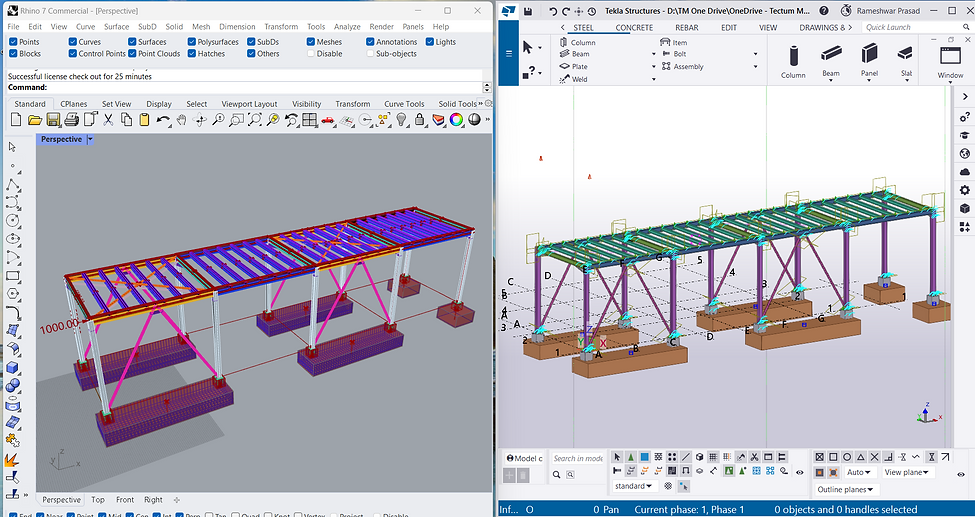Open the Plate dropdown arrow in Tekla
Viewport: 975px width, 517px height.
pyautogui.click(x=654, y=67)
